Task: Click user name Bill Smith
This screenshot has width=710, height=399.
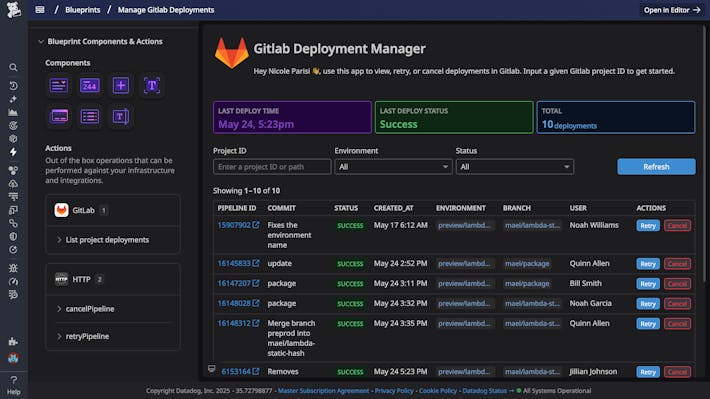Action: point(585,283)
